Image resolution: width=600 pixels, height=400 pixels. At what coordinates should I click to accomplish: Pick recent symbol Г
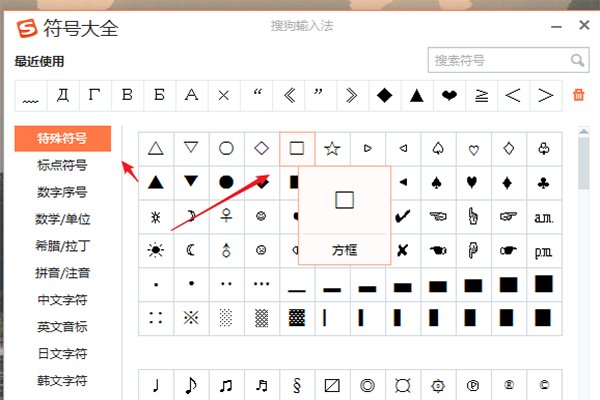[x=95, y=95]
